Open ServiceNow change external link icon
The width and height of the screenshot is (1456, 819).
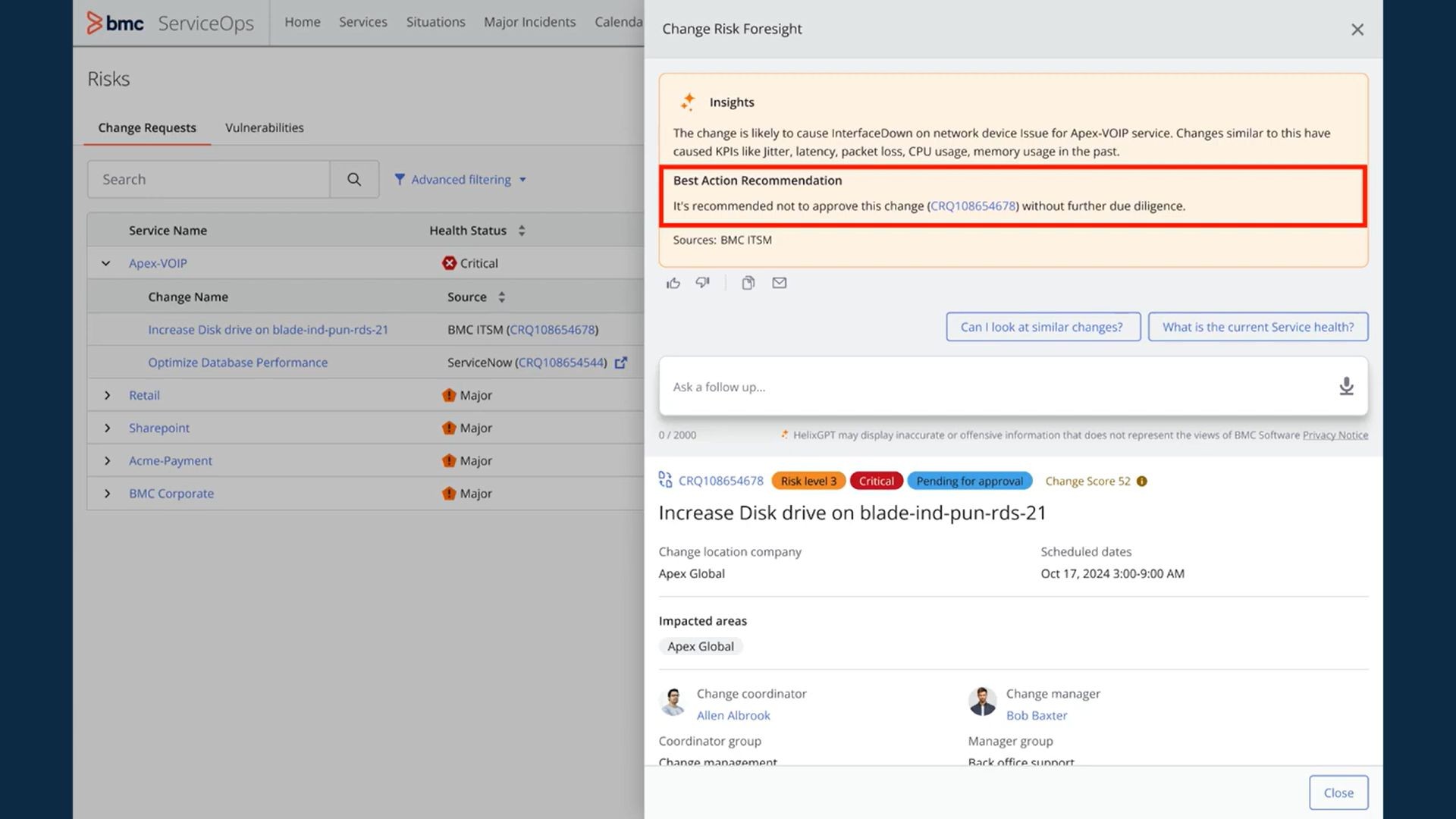pyautogui.click(x=621, y=362)
